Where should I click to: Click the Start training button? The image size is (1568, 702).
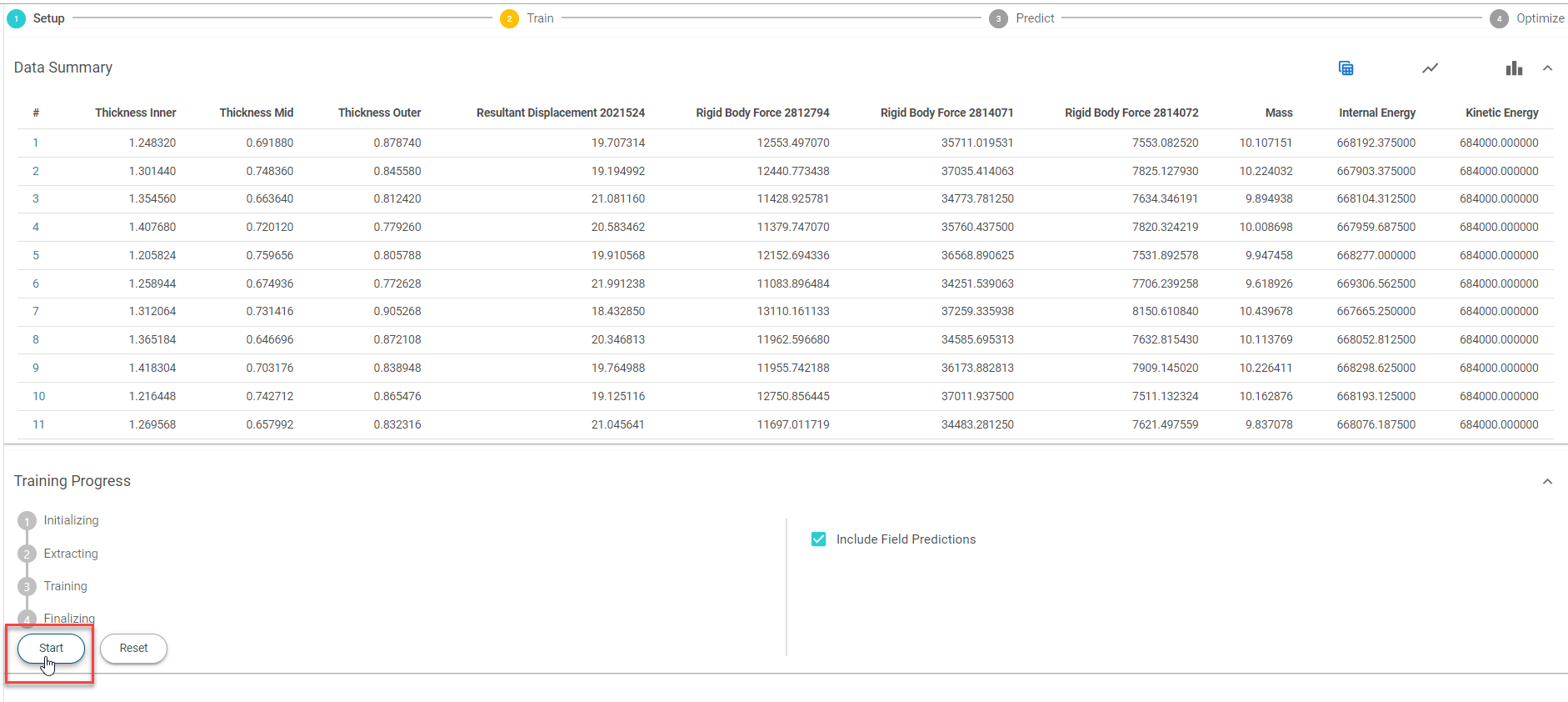[x=51, y=648]
